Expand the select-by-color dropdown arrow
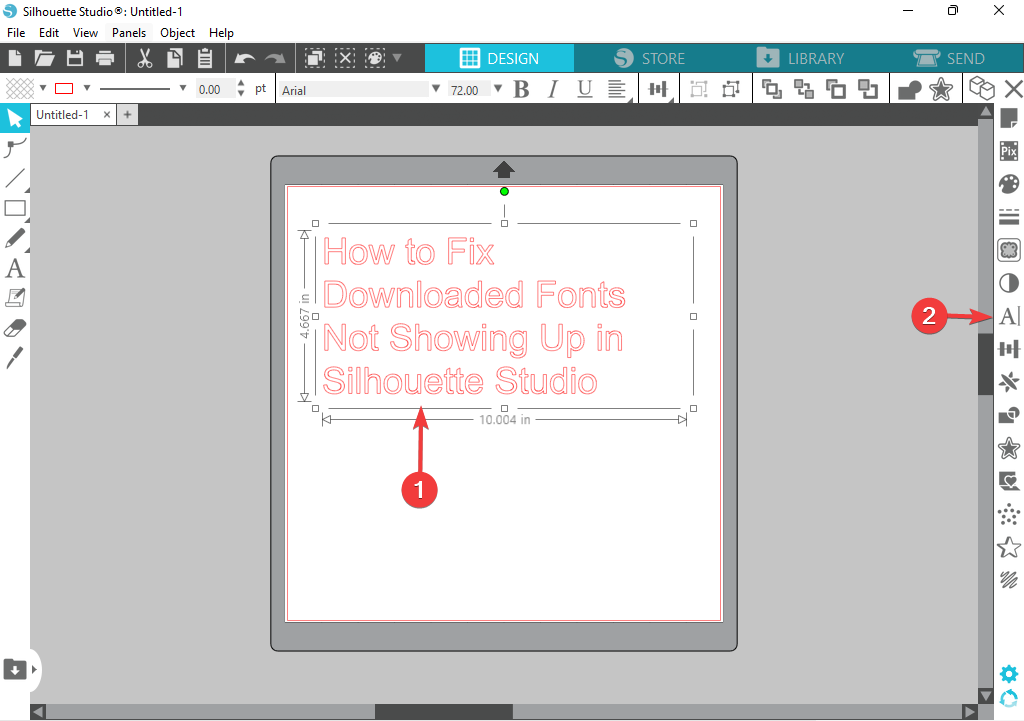This screenshot has width=1024, height=721. [x=396, y=58]
